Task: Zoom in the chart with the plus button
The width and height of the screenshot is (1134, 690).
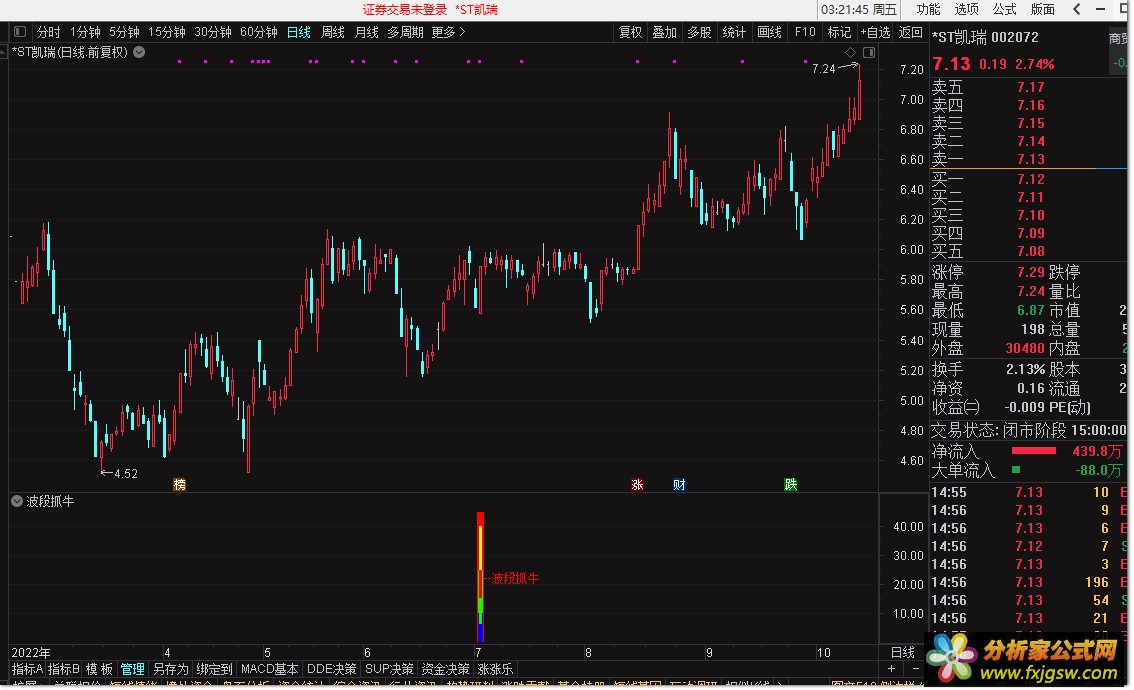Action: point(891,669)
